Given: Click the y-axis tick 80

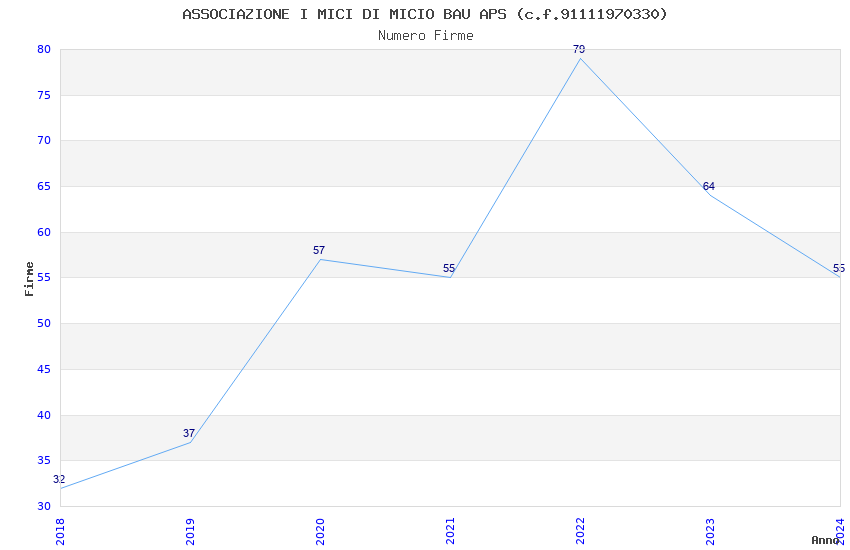Looking at the screenshot, I should pyautogui.click(x=44, y=49).
